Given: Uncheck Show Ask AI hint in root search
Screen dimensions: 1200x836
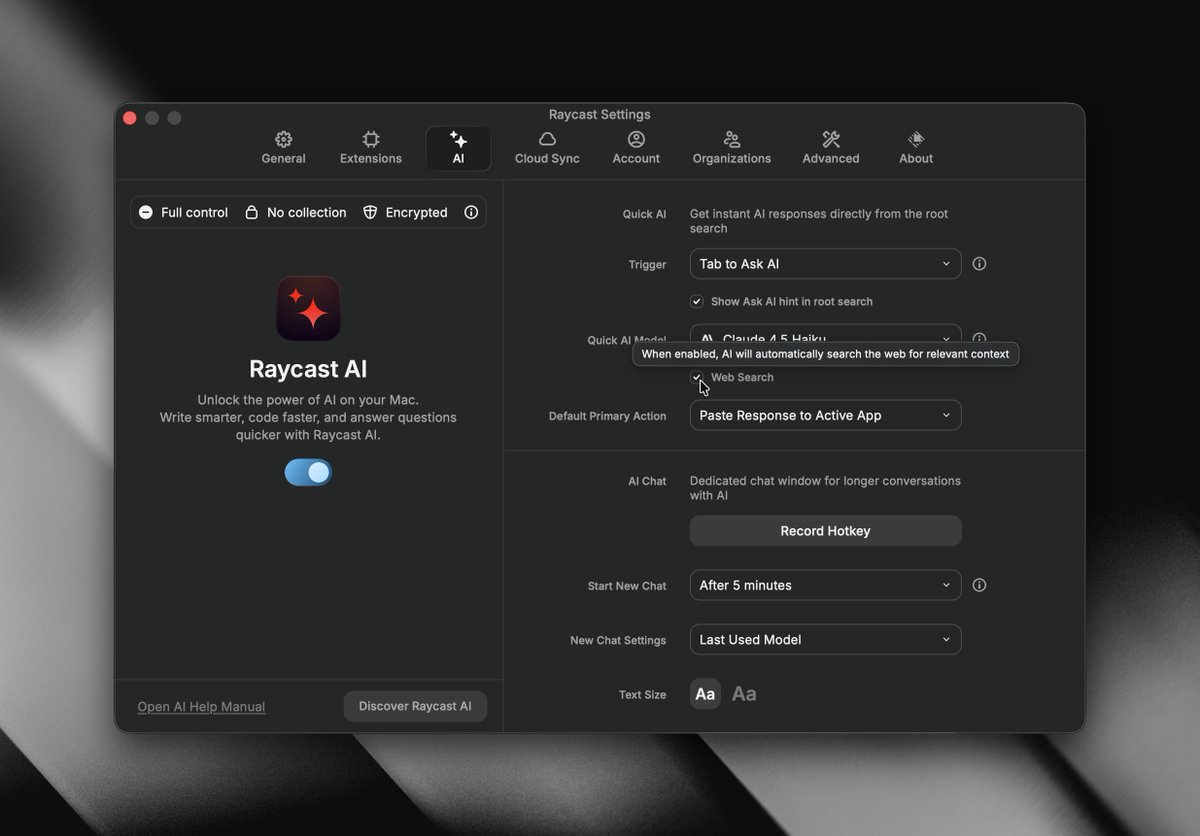Looking at the screenshot, I should [697, 301].
